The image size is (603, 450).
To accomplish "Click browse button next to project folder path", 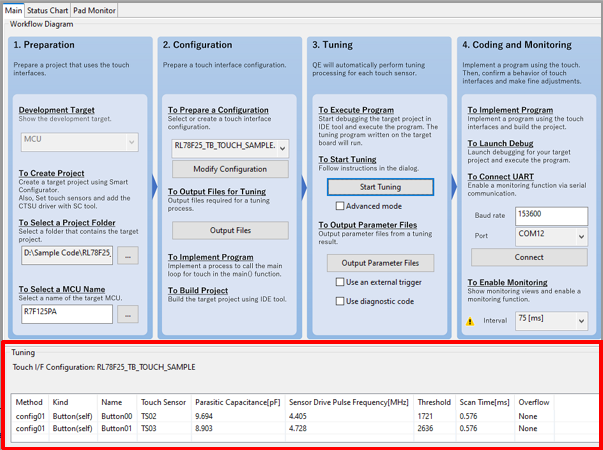I will (128, 256).
